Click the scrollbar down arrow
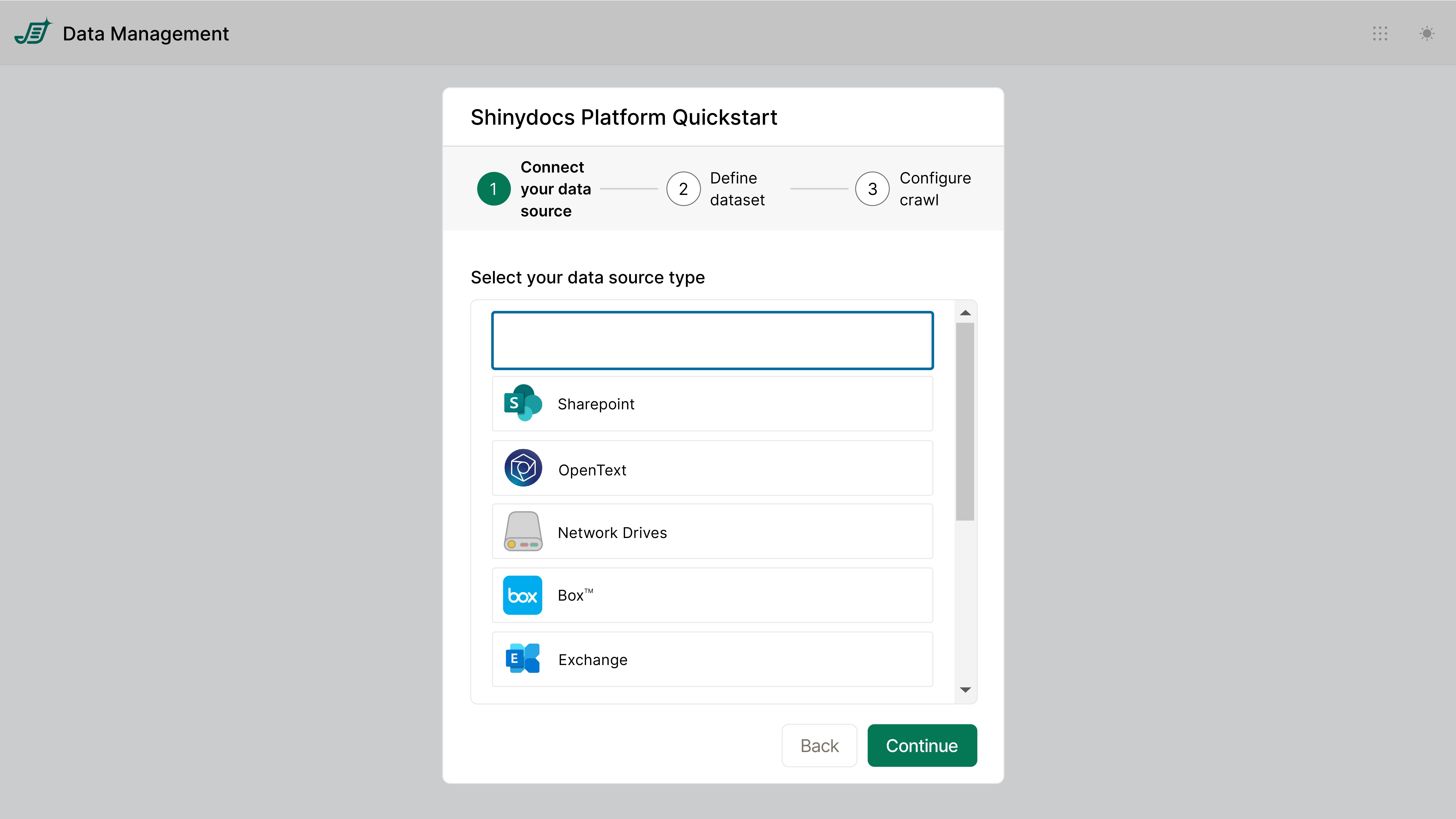This screenshot has width=1456, height=819. pos(965,690)
